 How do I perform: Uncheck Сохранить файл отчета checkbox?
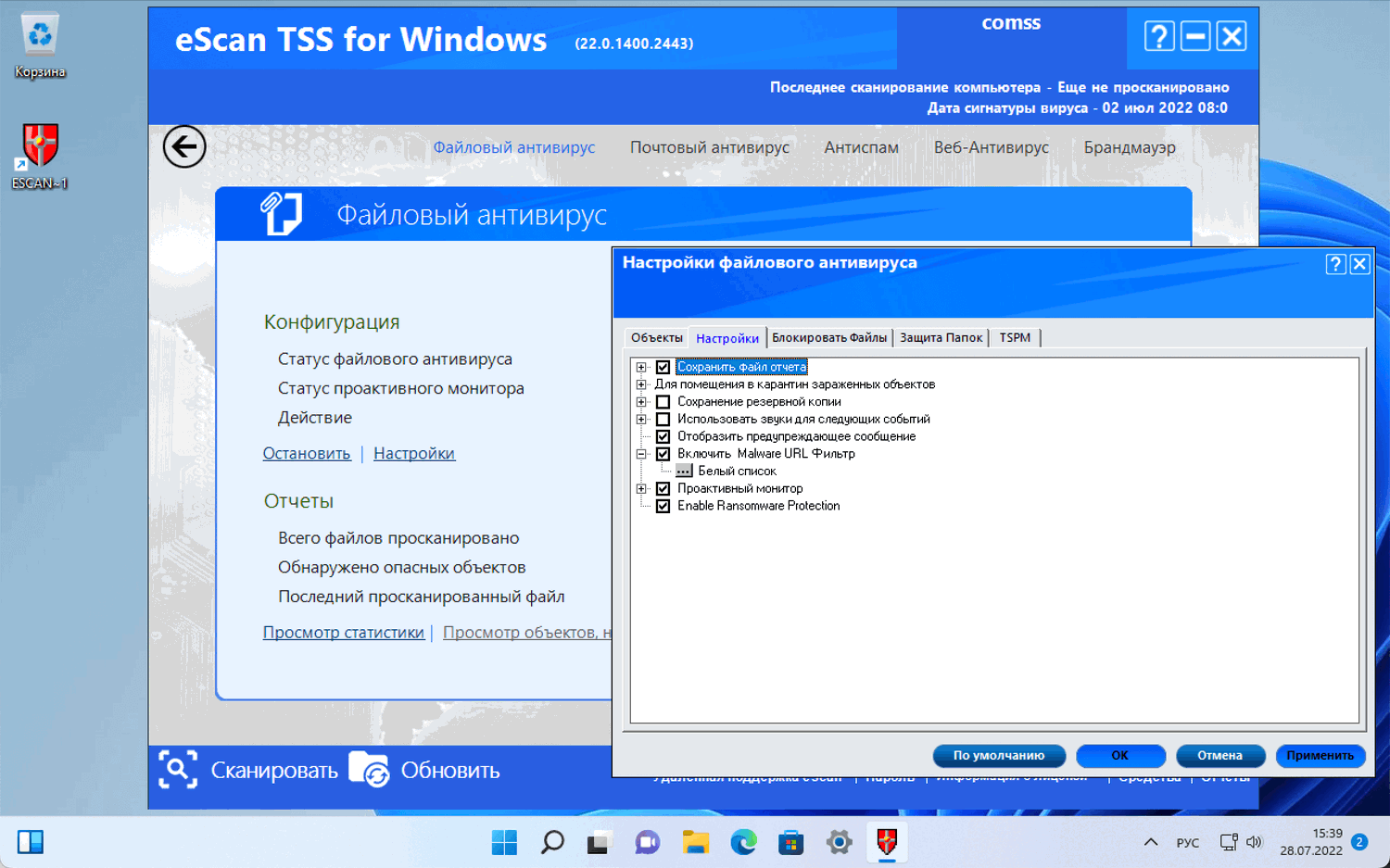point(663,367)
